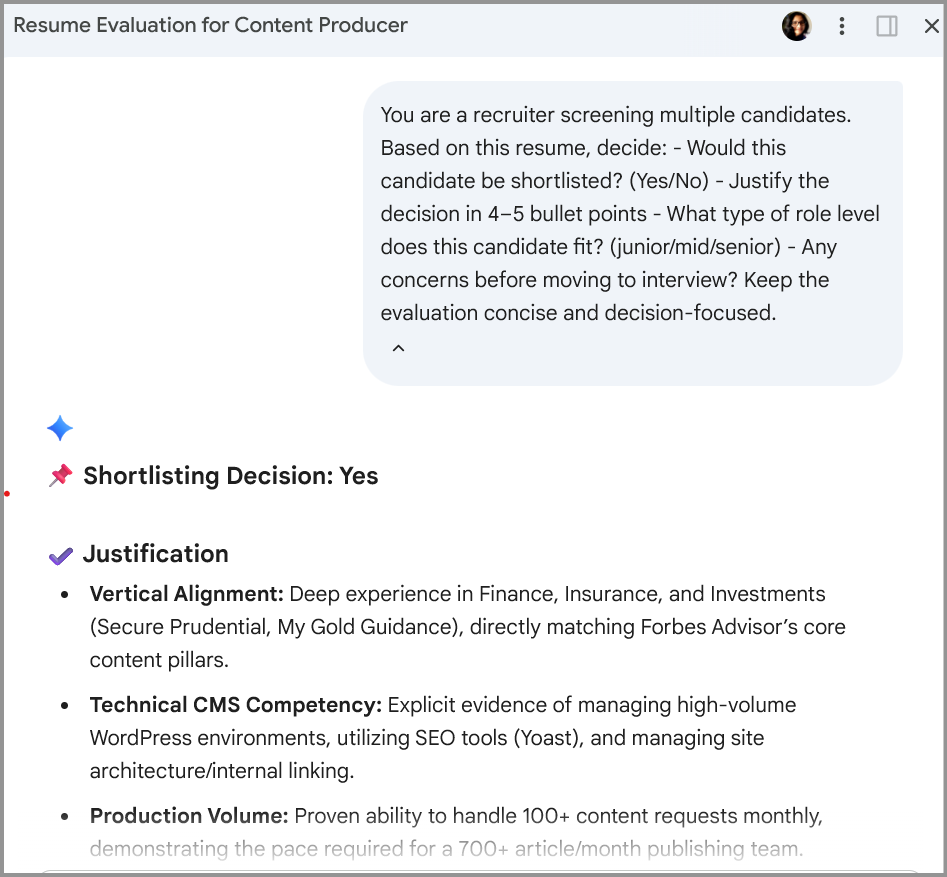Select the Resume Evaluation conversation title
The height and width of the screenshot is (877, 947).
click(x=210, y=25)
